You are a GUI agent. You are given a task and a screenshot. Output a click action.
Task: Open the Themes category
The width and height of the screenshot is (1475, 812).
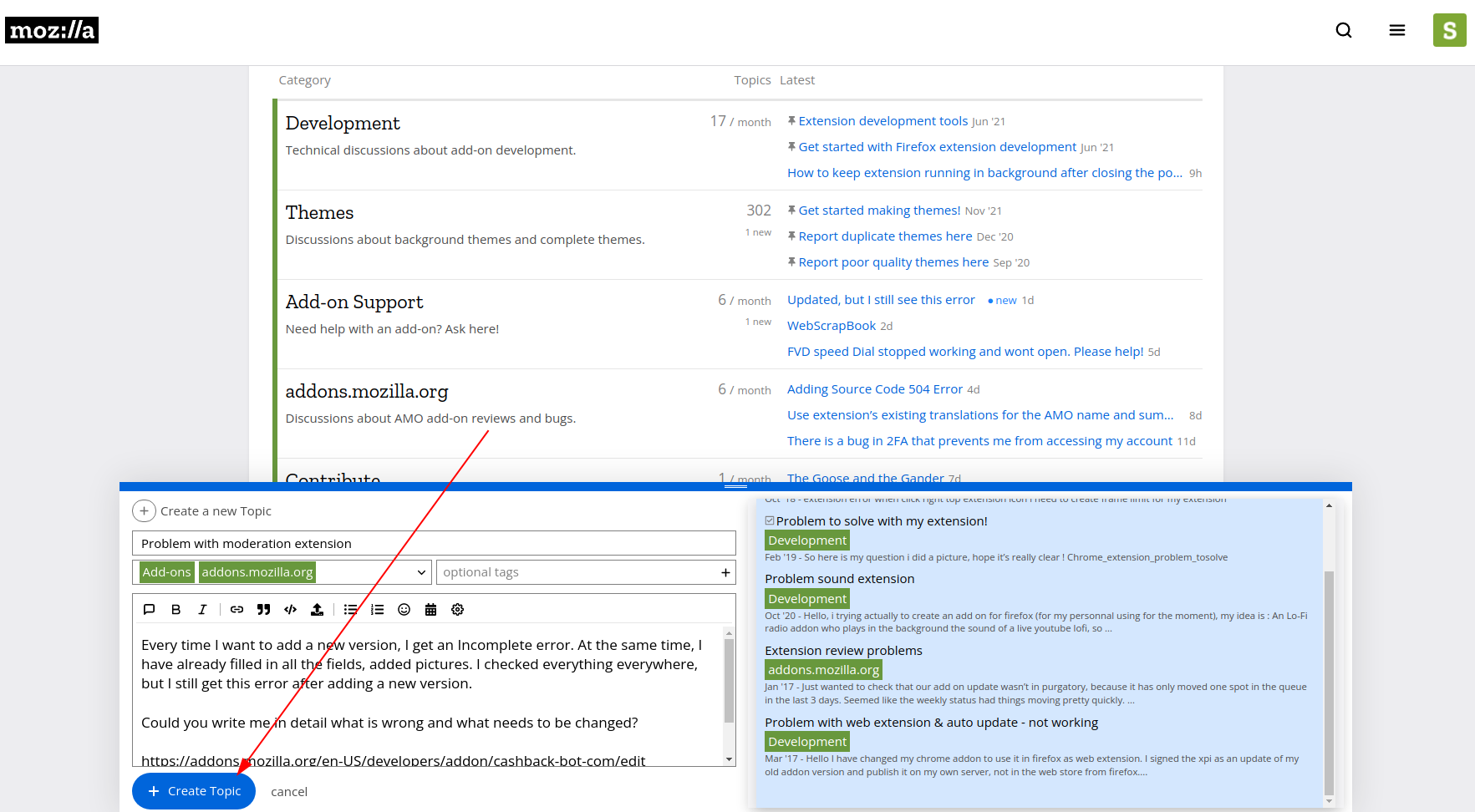click(319, 213)
